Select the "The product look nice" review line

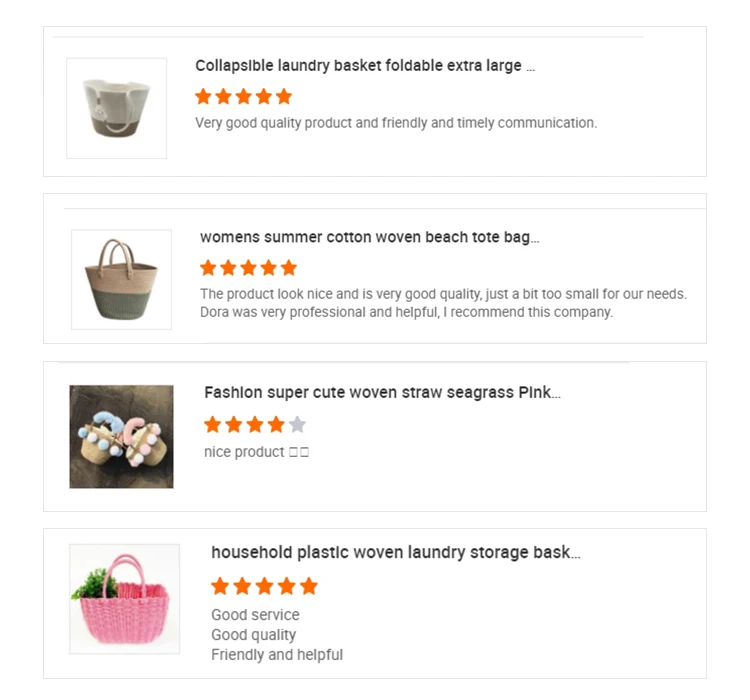pos(443,294)
